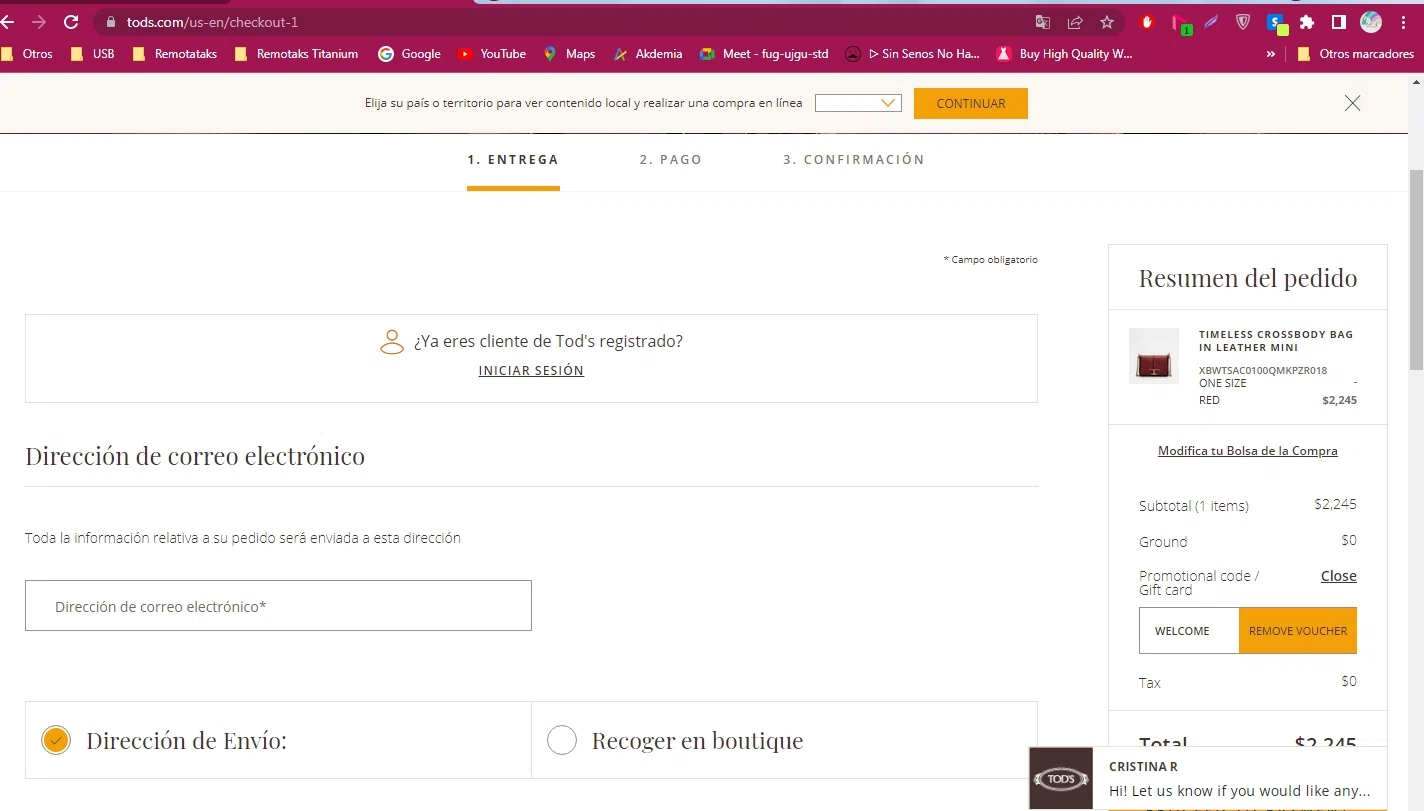Click the purple feather extension icon
The height and width of the screenshot is (811, 1424).
[x=1211, y=22]
